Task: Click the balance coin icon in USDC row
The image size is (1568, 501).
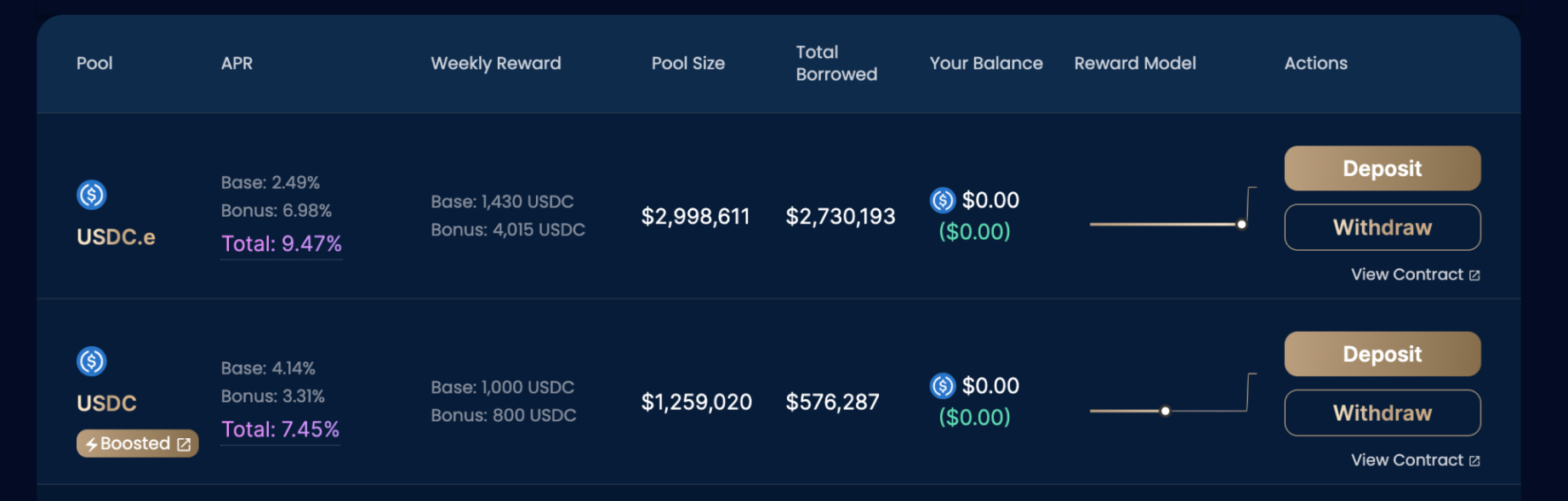Action: [943, 386]
